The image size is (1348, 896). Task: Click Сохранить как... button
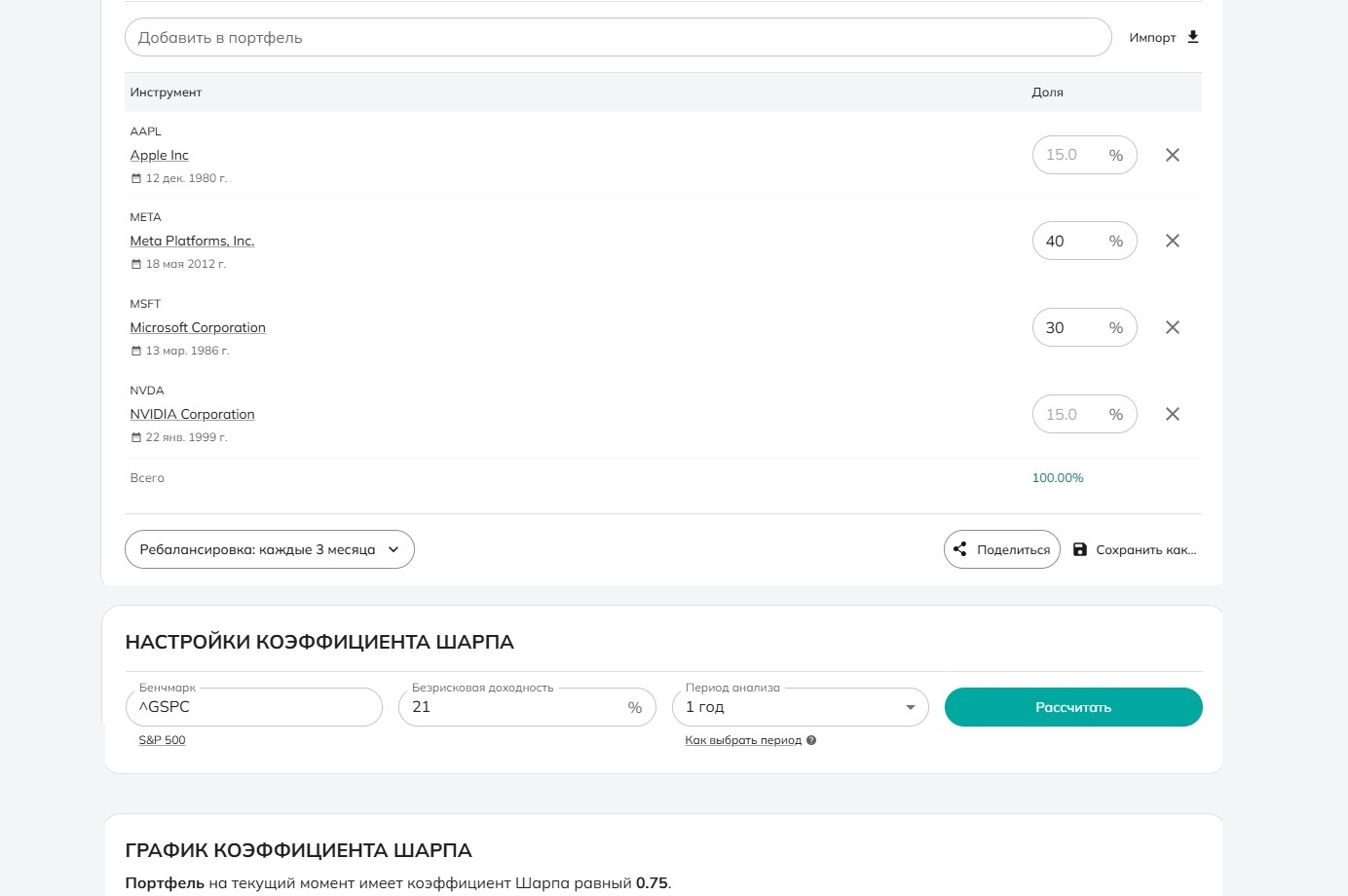click(1135, 549)
